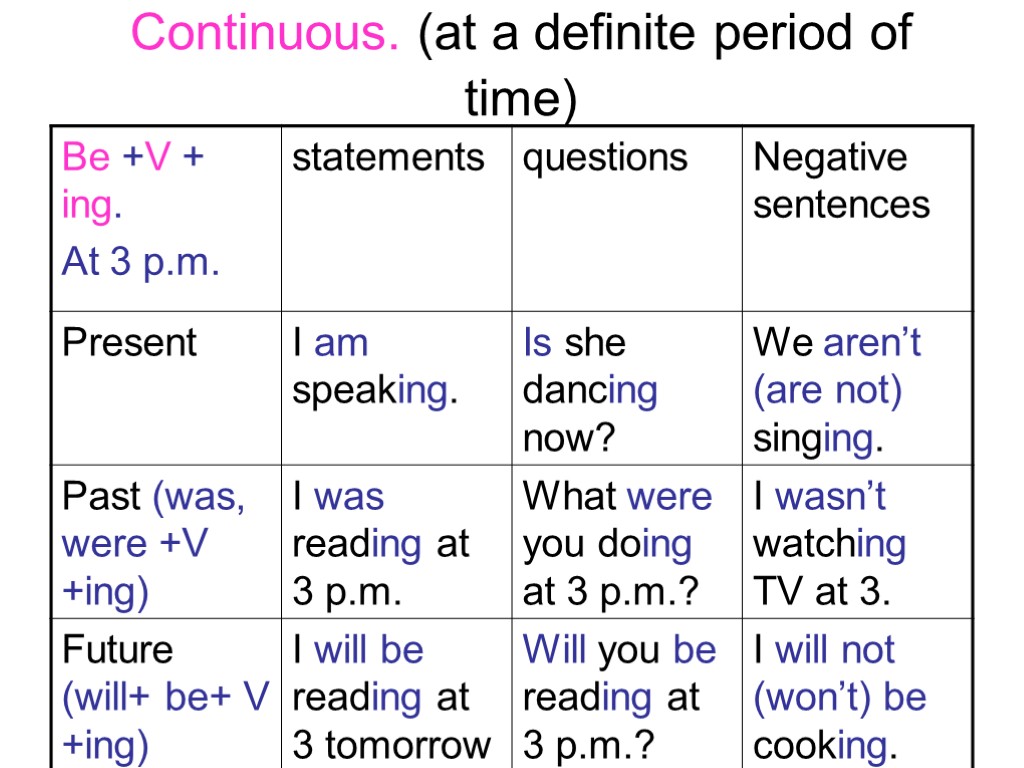Click the "I was reading at 3 p.m." cell
Viewport: 1024px width, 768px height.
point(380,543)
